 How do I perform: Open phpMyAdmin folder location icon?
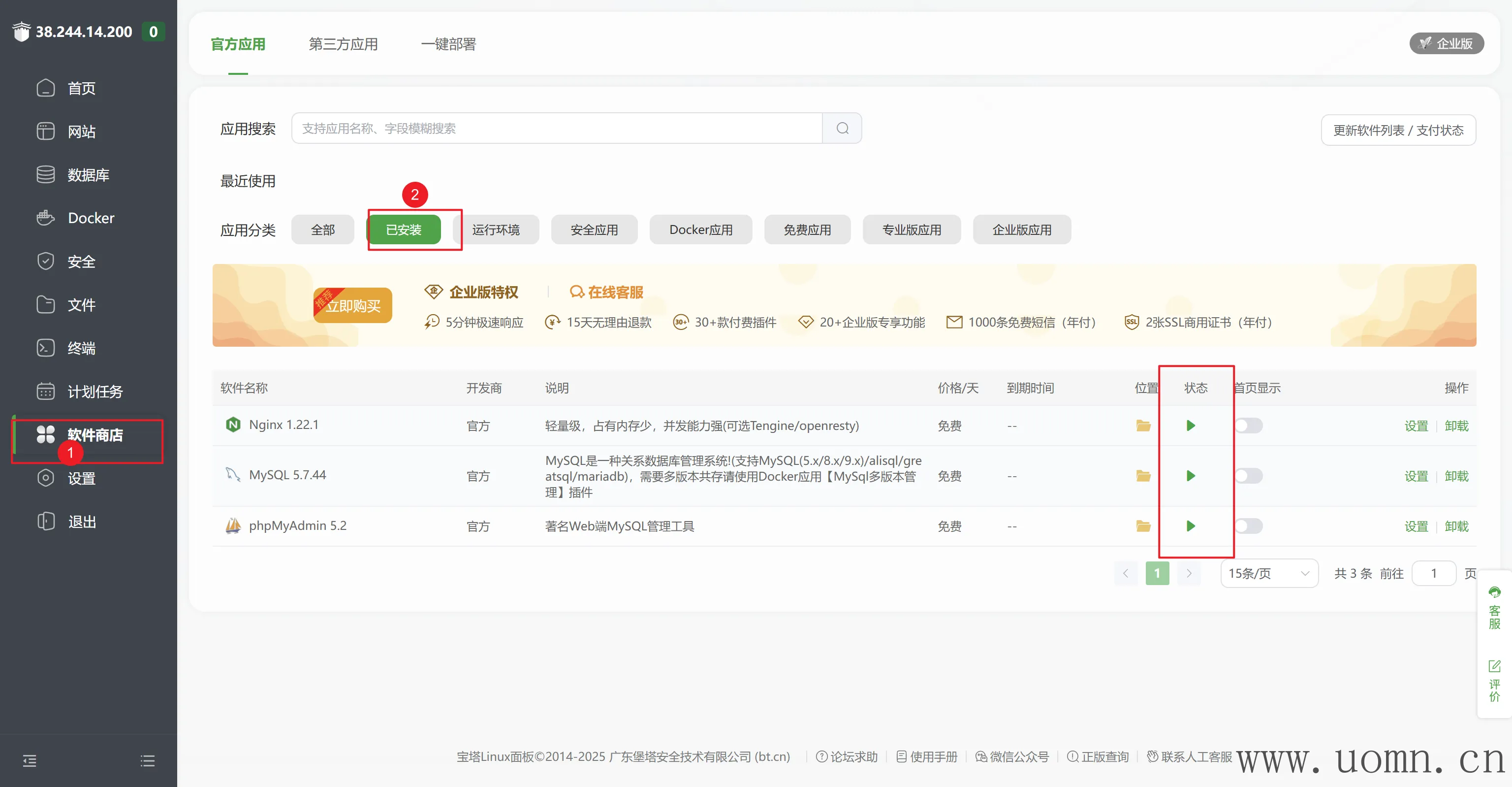[1143, 525]
